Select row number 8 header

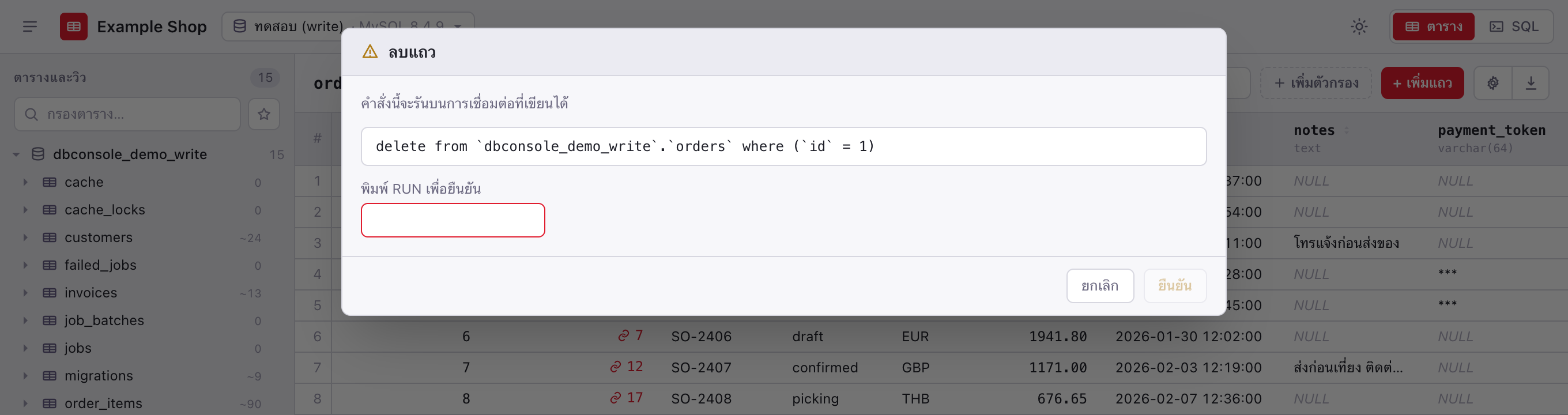[x=317, y=398]
